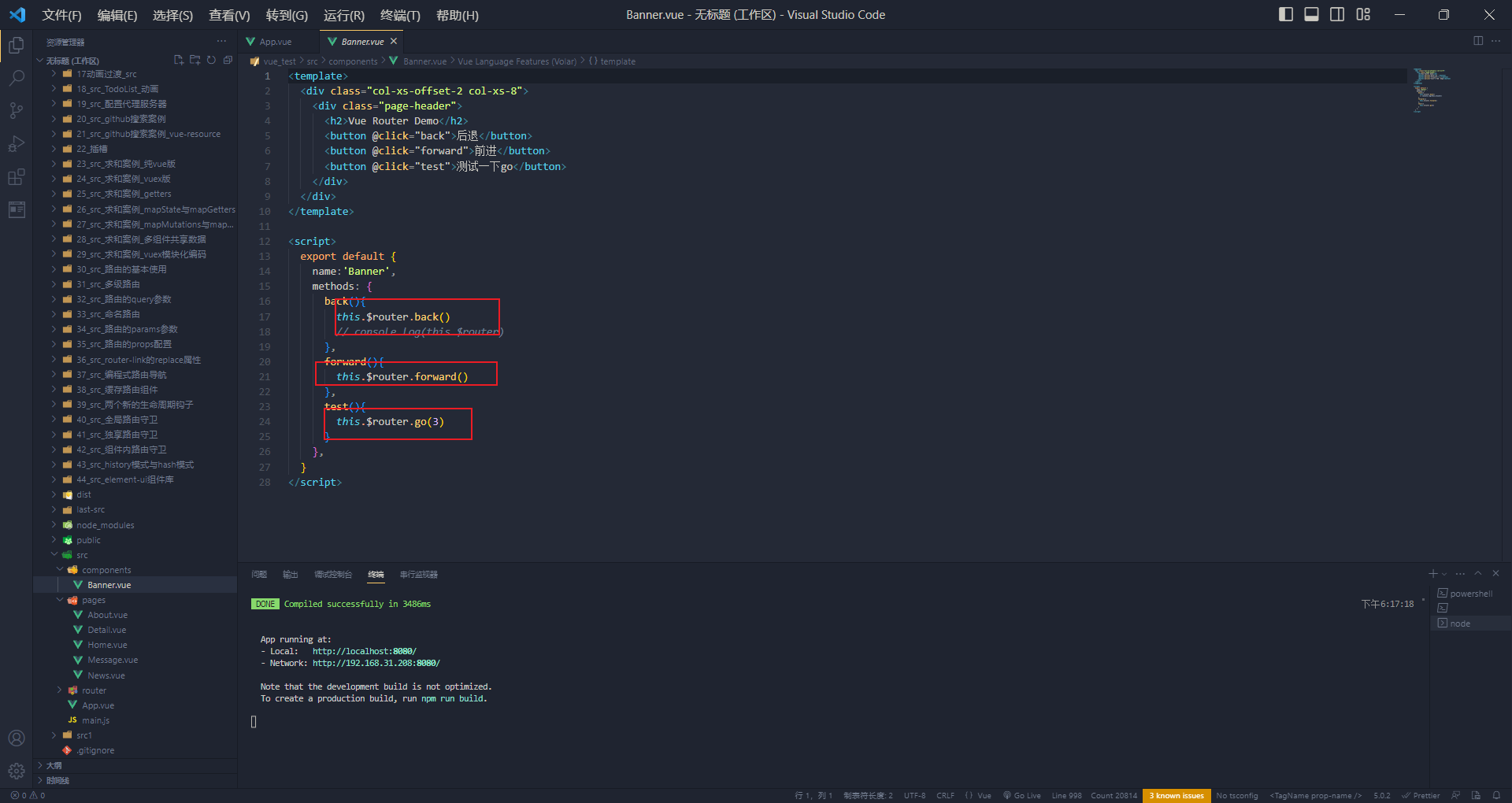This screenshot has width=1512, height=803.
Task: Open the Source Control view
Action: pos(17,110)
